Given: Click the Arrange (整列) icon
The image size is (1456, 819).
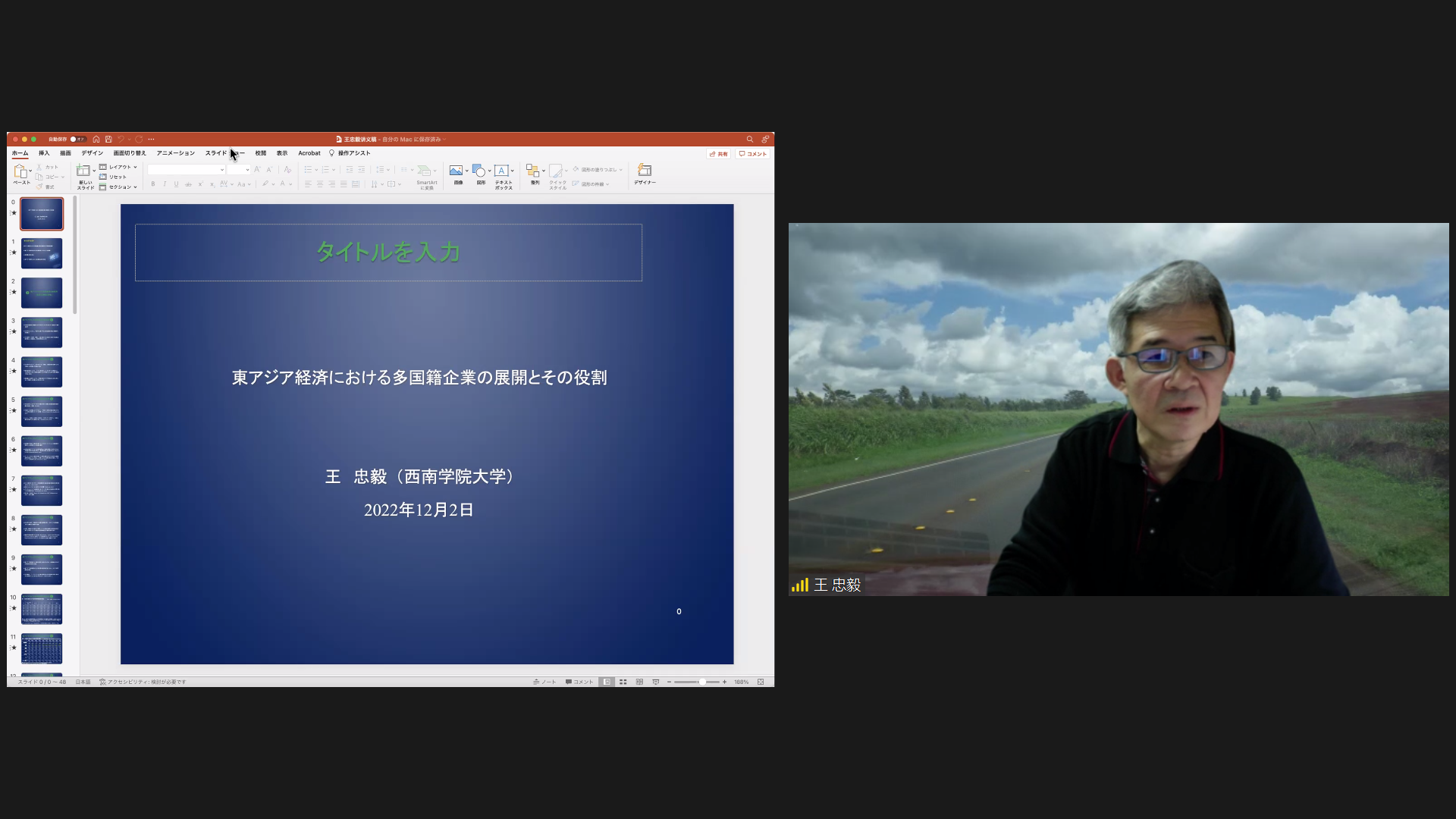Looking at the screenshot, I should coord(532,171).
